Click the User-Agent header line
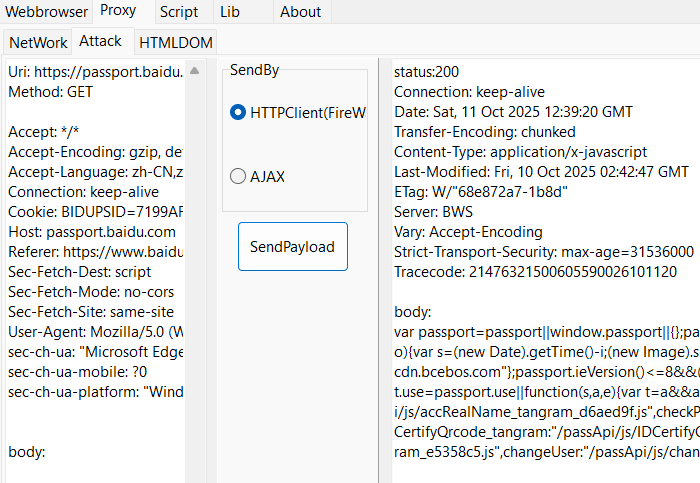The image size is (700, 483). (x=95, y=332)
